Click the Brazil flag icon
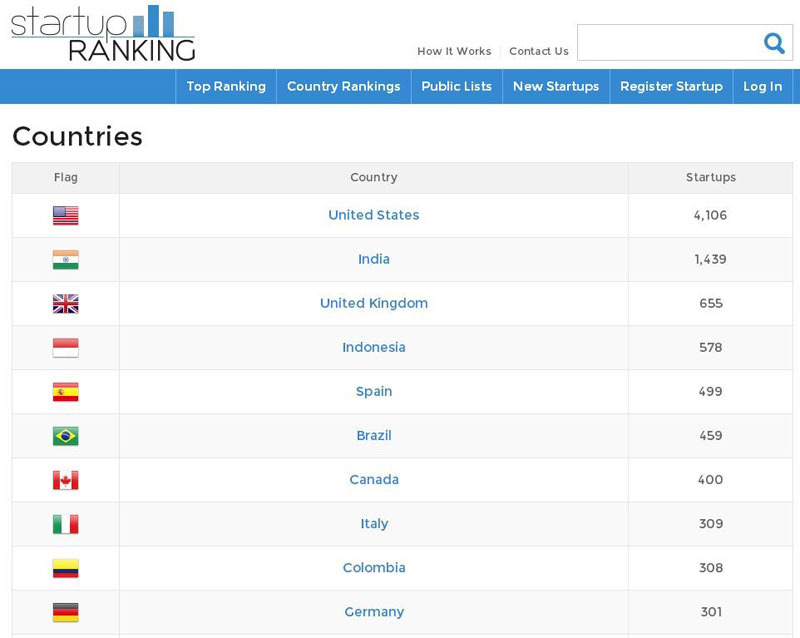800x638 pixels. pyautogui.click(x=66, y=436)
